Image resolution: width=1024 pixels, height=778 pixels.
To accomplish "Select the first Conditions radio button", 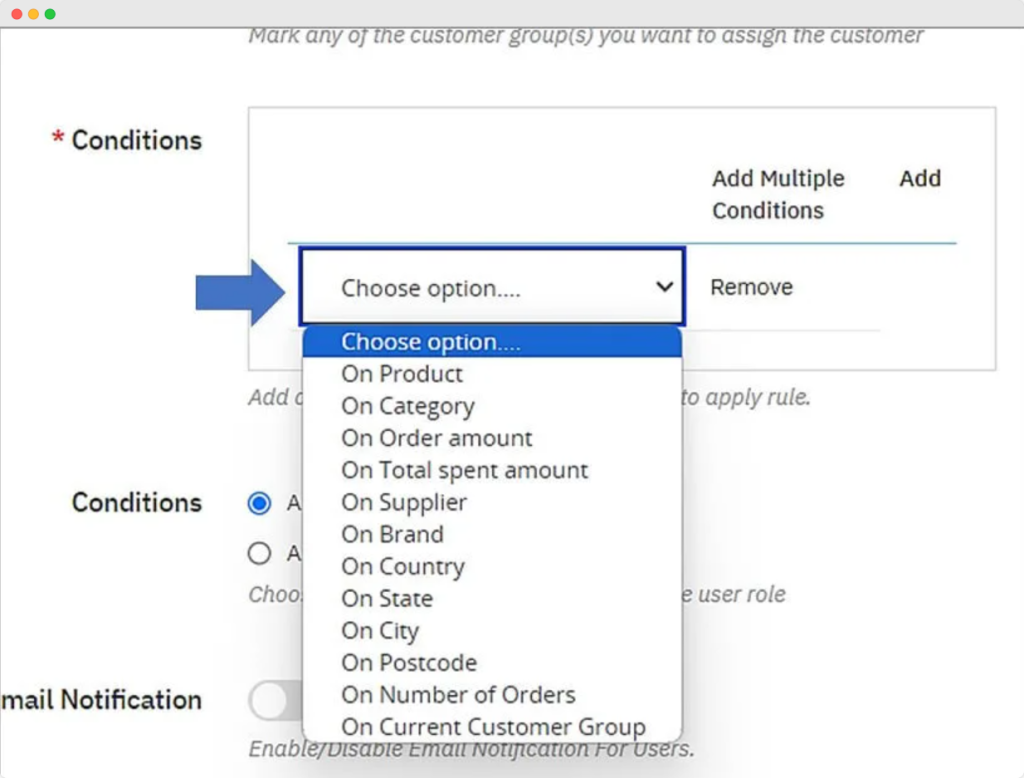I will click(x=260, y=503).
